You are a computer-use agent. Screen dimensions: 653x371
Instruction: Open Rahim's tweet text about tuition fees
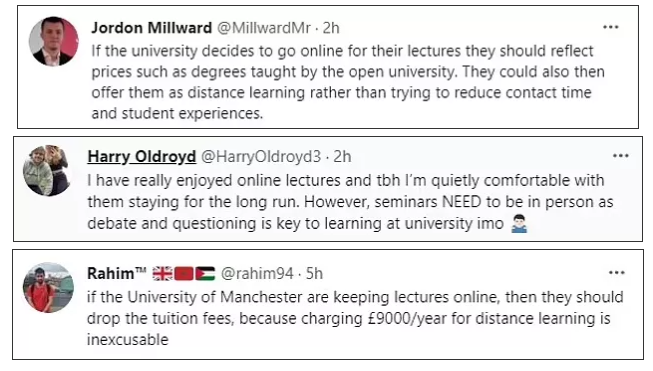pos(355,318)
